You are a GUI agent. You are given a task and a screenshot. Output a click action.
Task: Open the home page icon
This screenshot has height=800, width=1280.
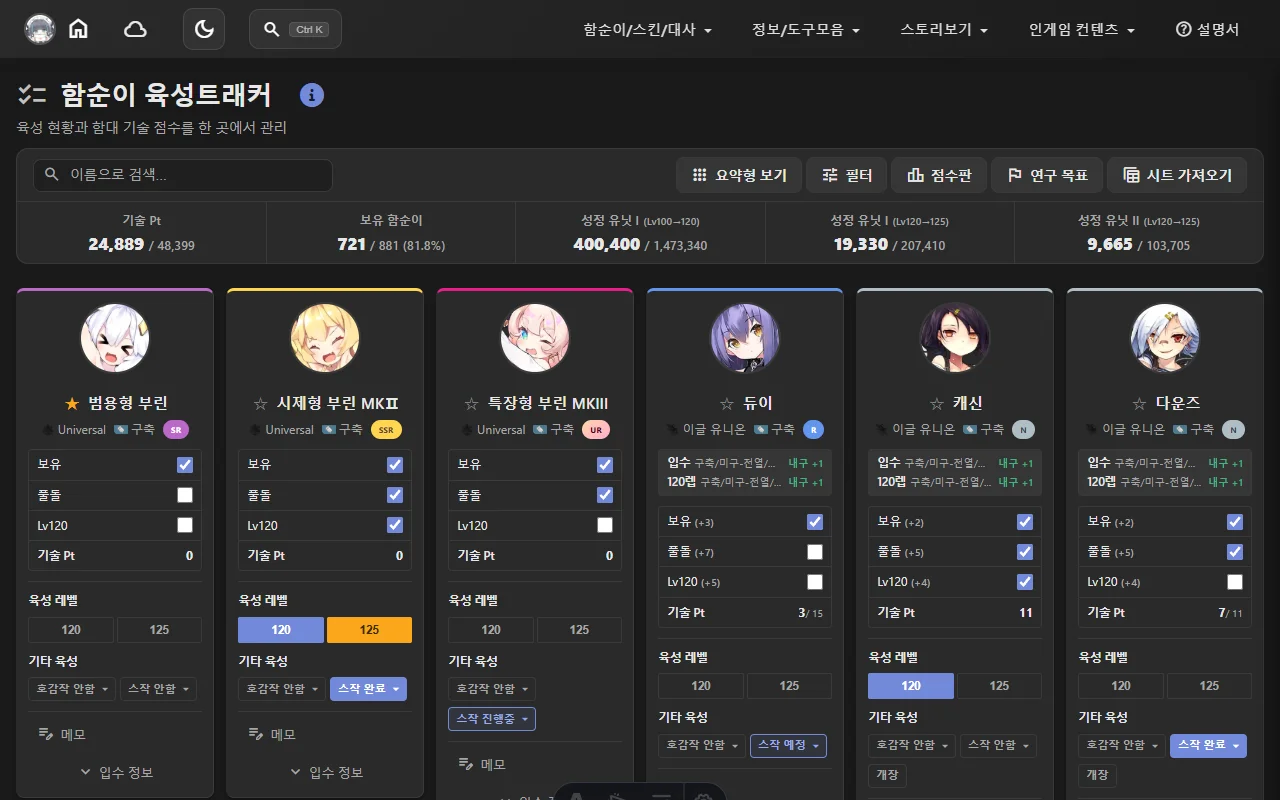78,29
